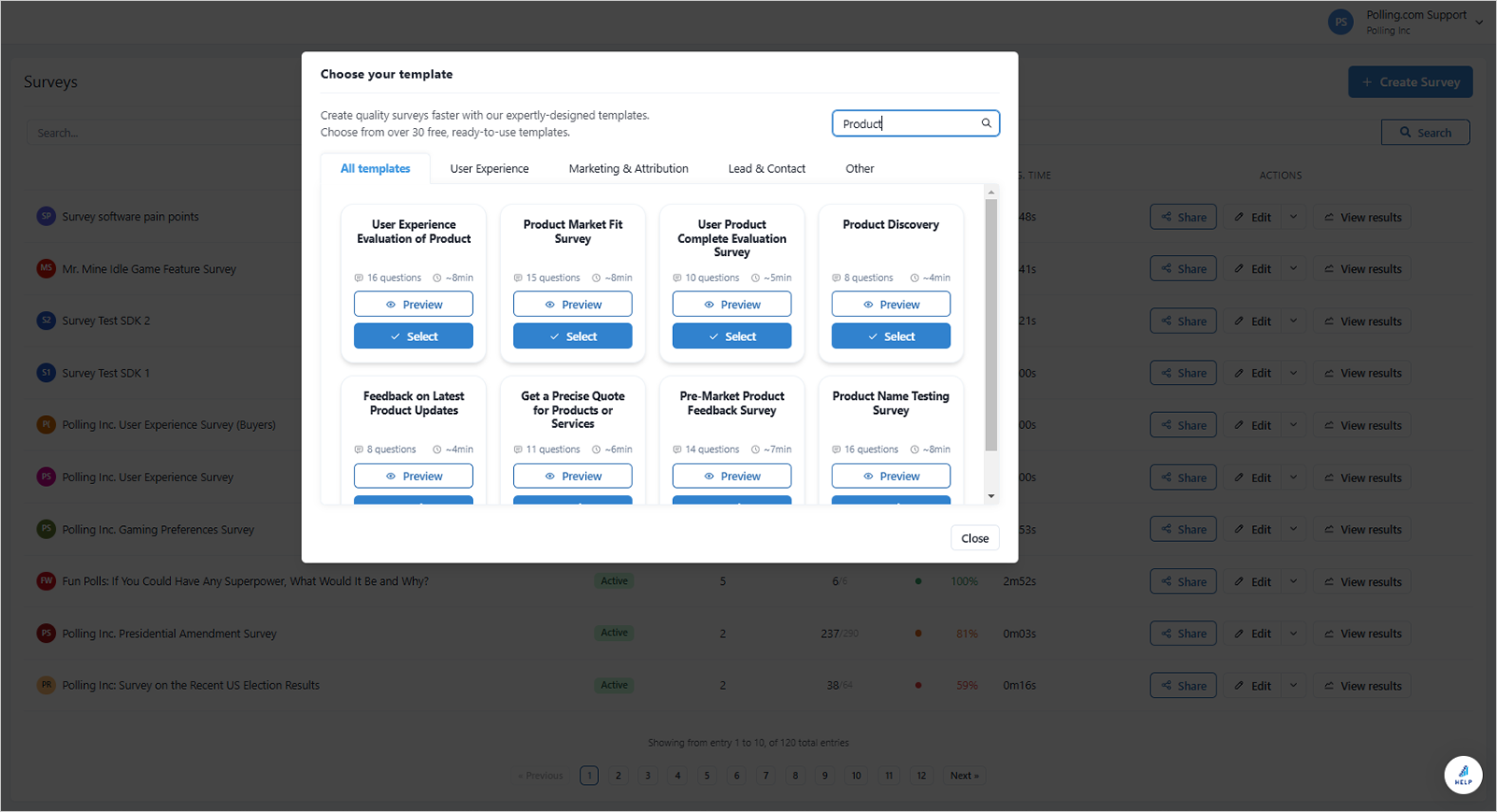The image size is (1497, 812).
Task: Click the US Election Results survey avatar
Action: 46,685
